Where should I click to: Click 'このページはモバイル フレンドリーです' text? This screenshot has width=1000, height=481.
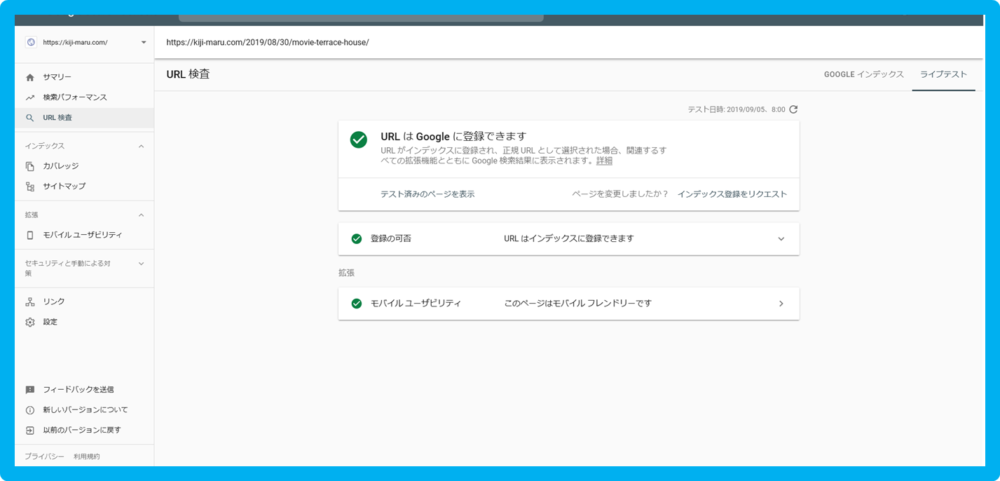point(578,304)
